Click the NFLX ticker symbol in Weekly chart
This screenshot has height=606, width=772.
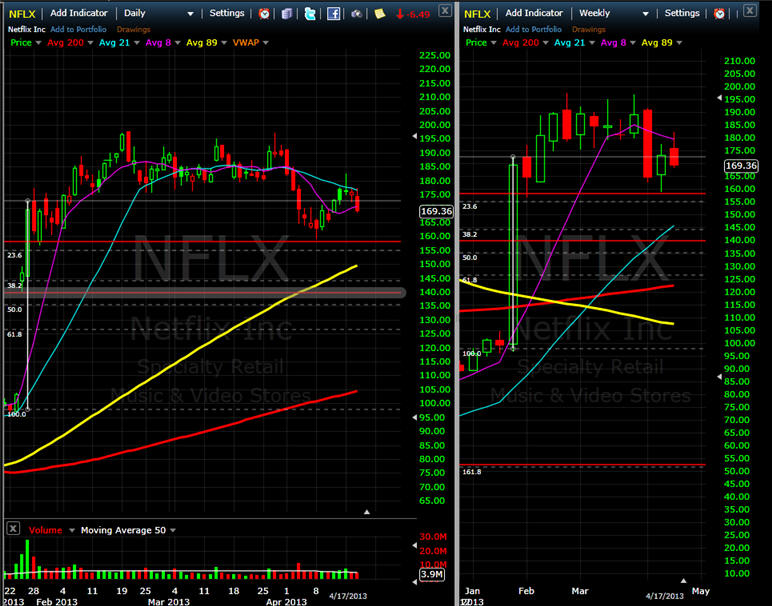(x=477, y=14)
